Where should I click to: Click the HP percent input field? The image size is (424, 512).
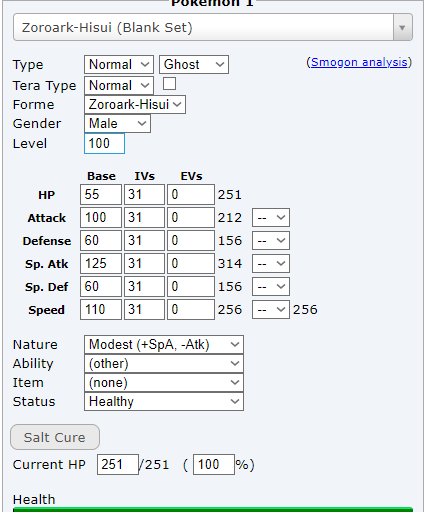point(214,464)
